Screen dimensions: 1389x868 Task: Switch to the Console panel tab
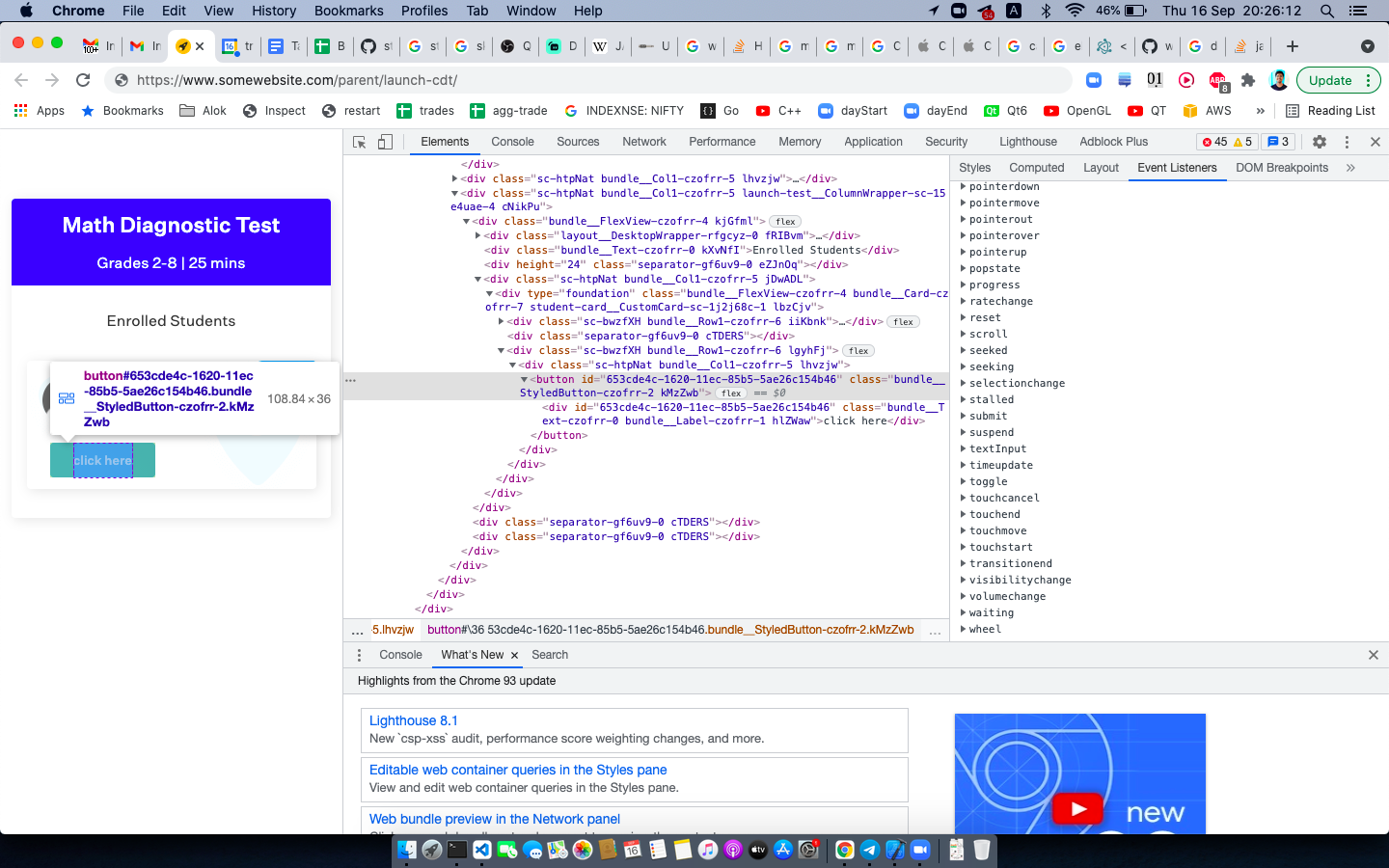pyautogui.click(x=512, y=142)
